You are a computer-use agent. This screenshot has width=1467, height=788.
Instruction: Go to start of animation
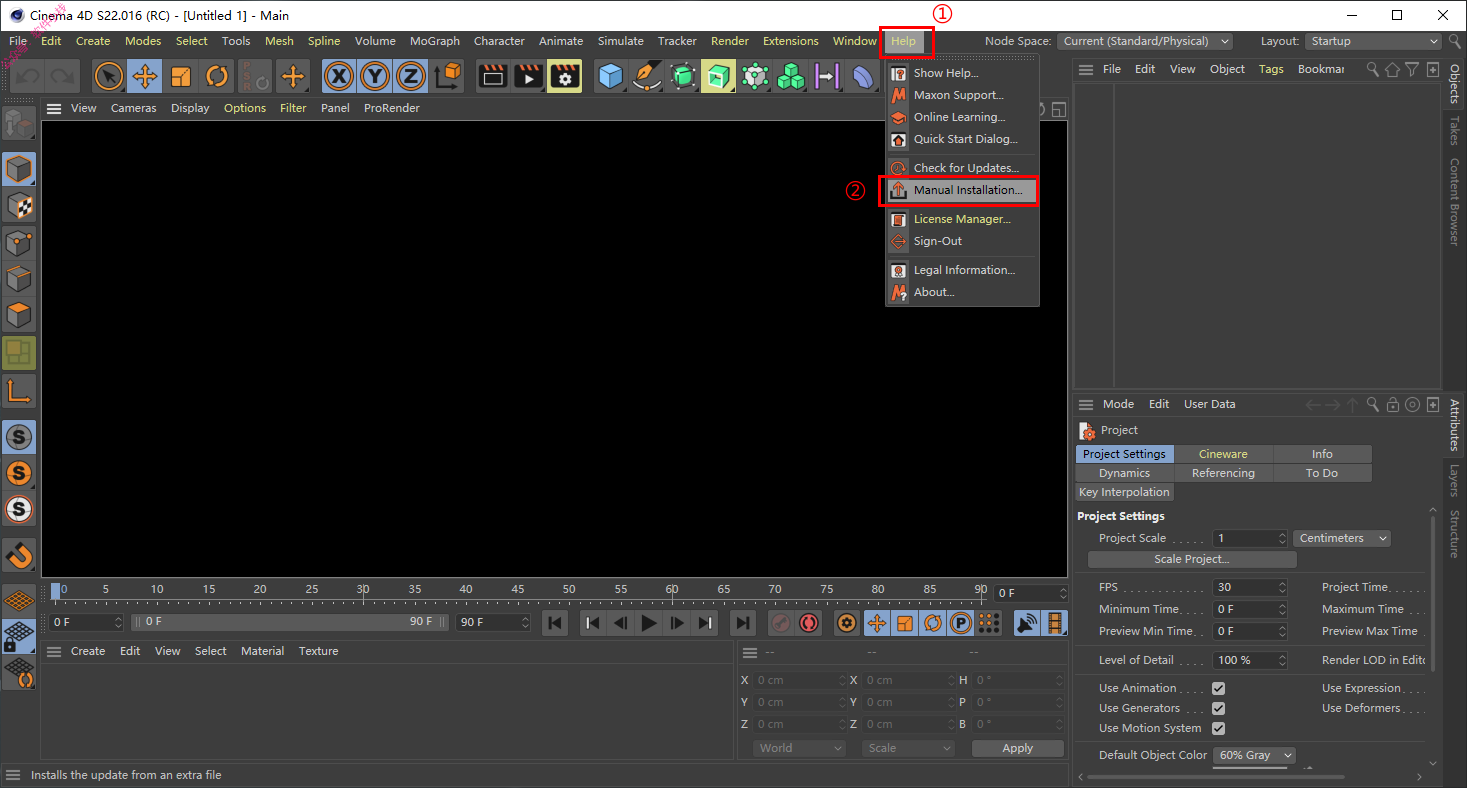pyautogui.click(x=555, y=623)
